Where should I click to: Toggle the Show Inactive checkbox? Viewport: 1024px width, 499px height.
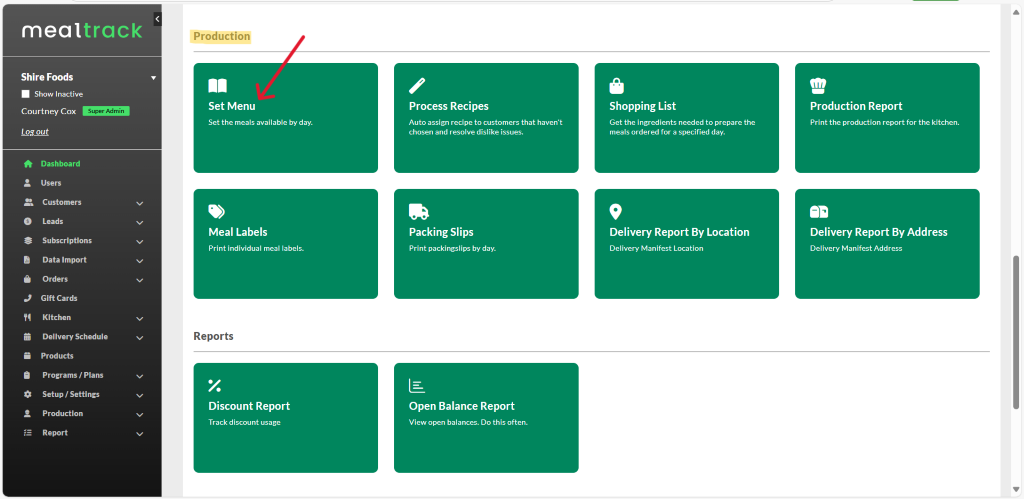click(x=25, y=94)
